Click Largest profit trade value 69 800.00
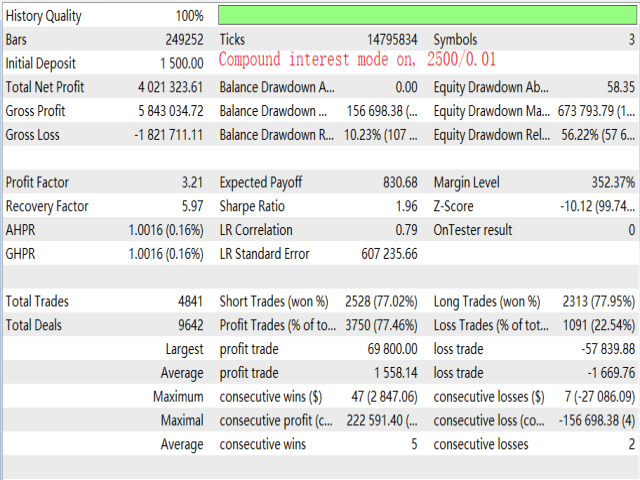The width and height of the screenshot is (640, 480). coord(392,349)
